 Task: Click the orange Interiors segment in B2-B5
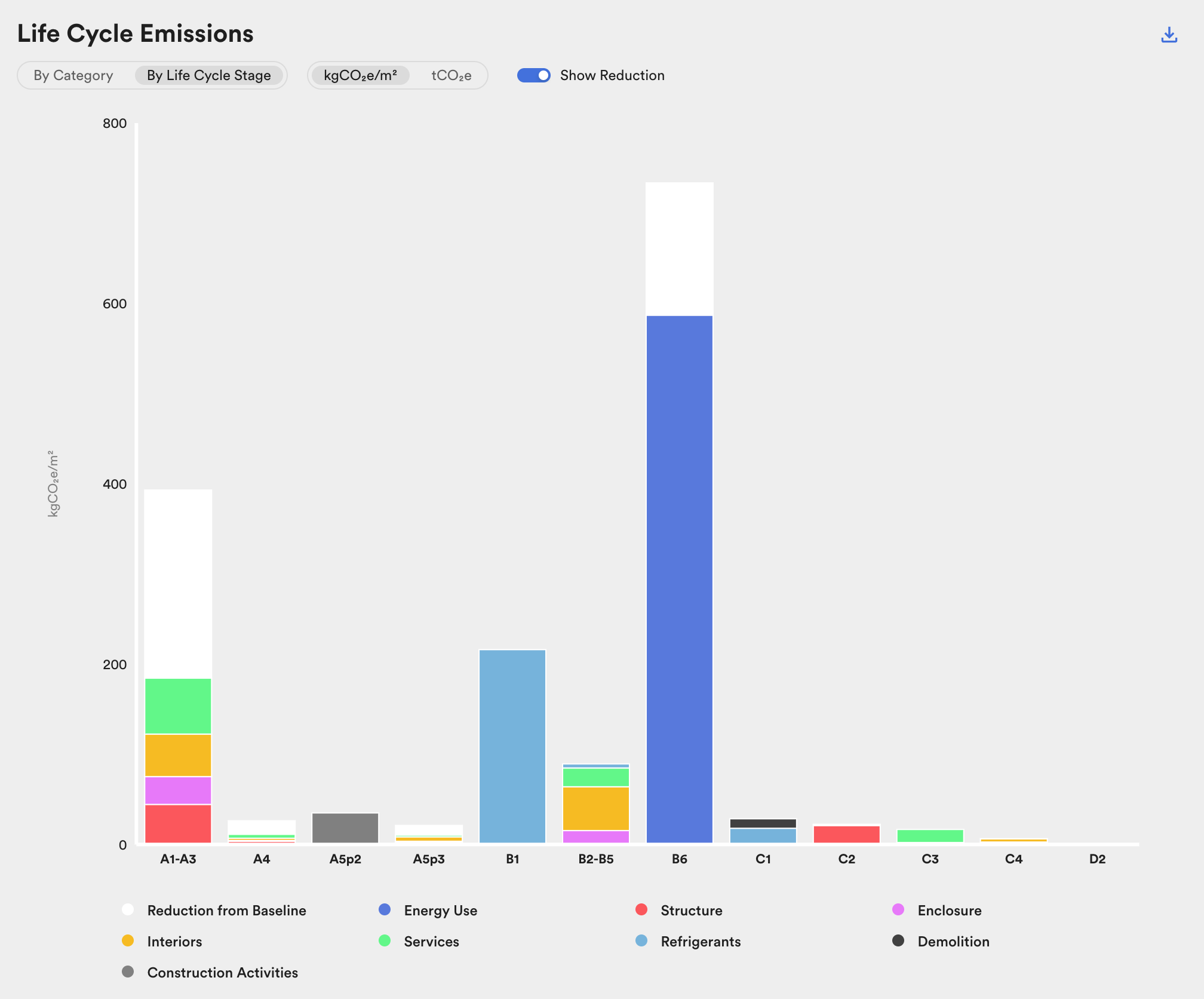pos(596,808)
